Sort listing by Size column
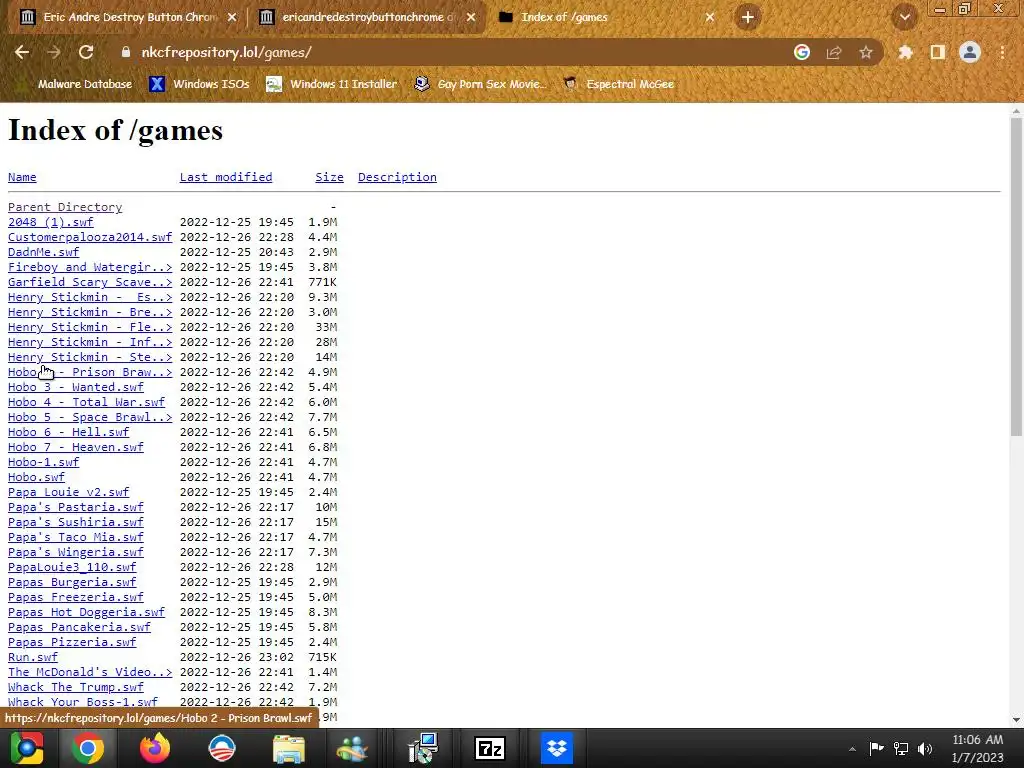Image resolution: width=1024 pixels, height=768 pixels. [x=329, y=177]
